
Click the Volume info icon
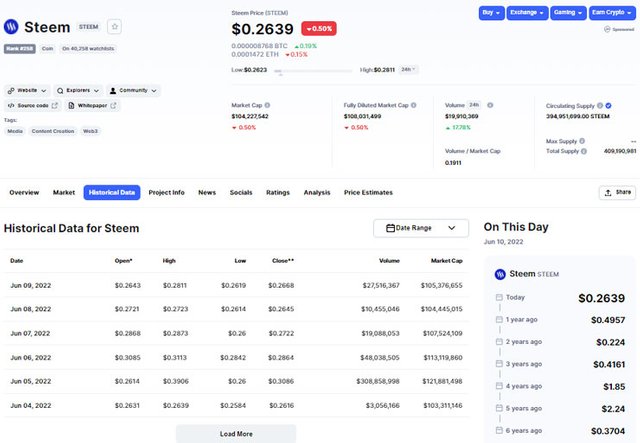[x=490, y=105]
